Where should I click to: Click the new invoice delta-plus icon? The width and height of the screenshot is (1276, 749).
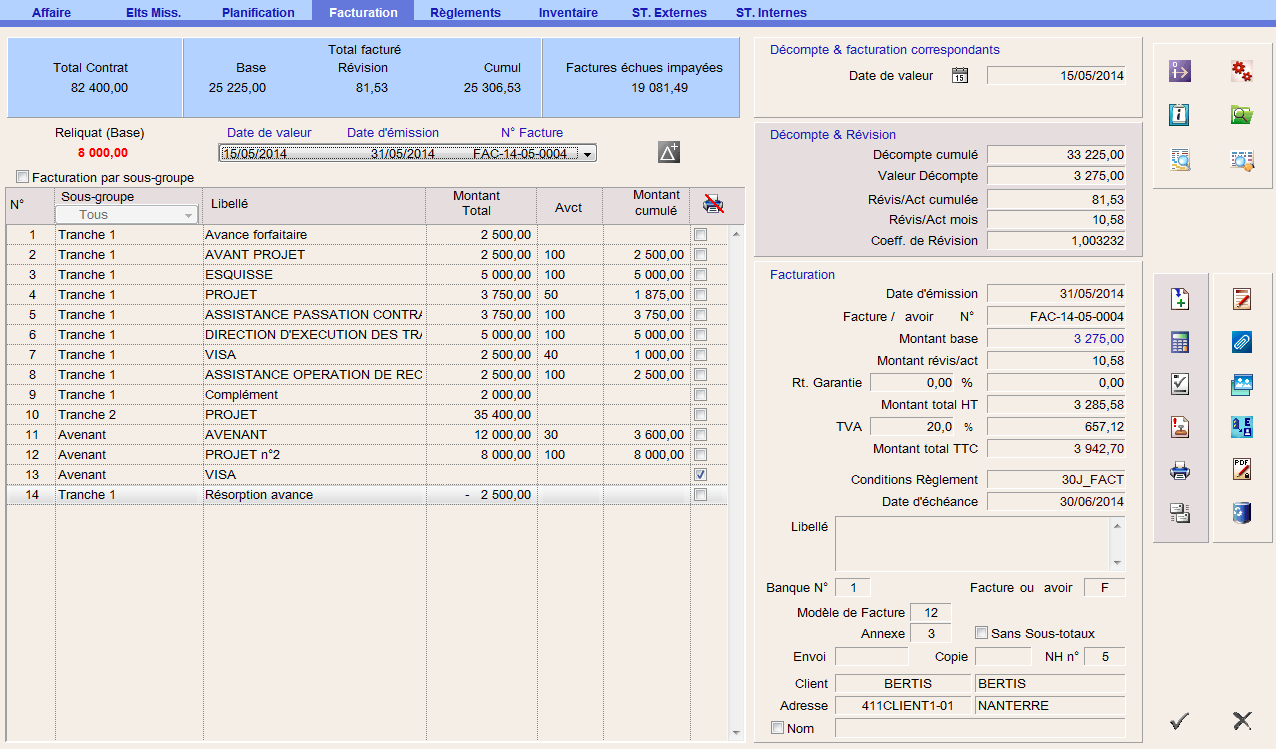pyautogui.click(x=669, y=152)
